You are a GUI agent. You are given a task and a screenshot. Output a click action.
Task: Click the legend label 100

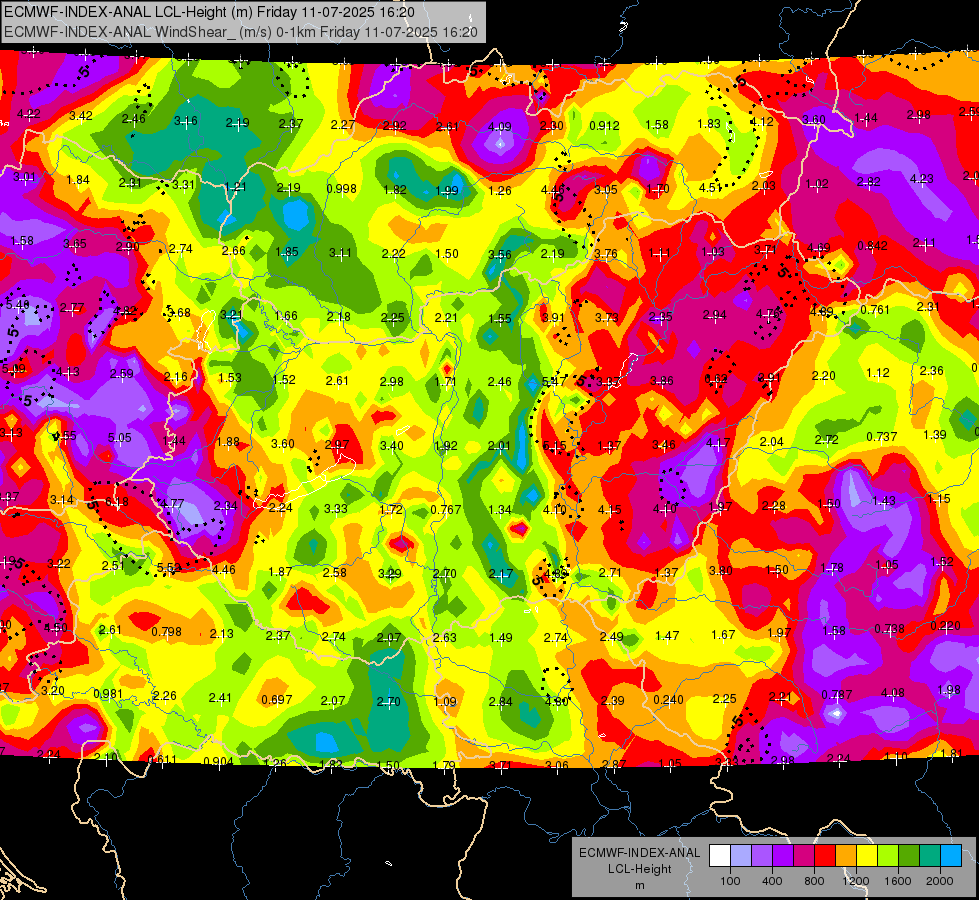click(730, 881)
